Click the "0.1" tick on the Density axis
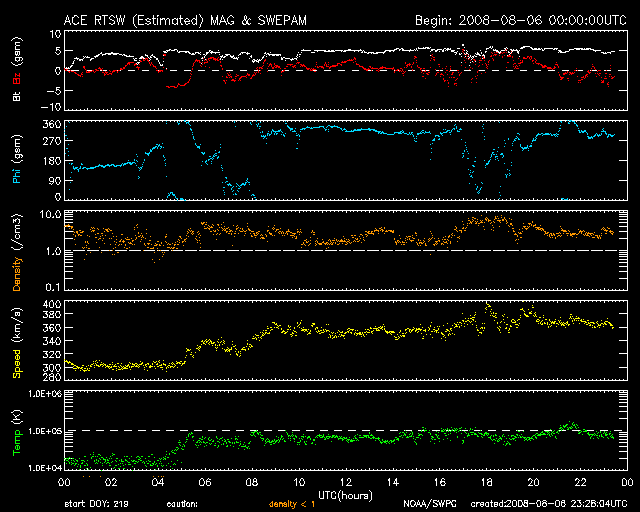The width and height of the screenshot is (640, 512). click(53, 287)
